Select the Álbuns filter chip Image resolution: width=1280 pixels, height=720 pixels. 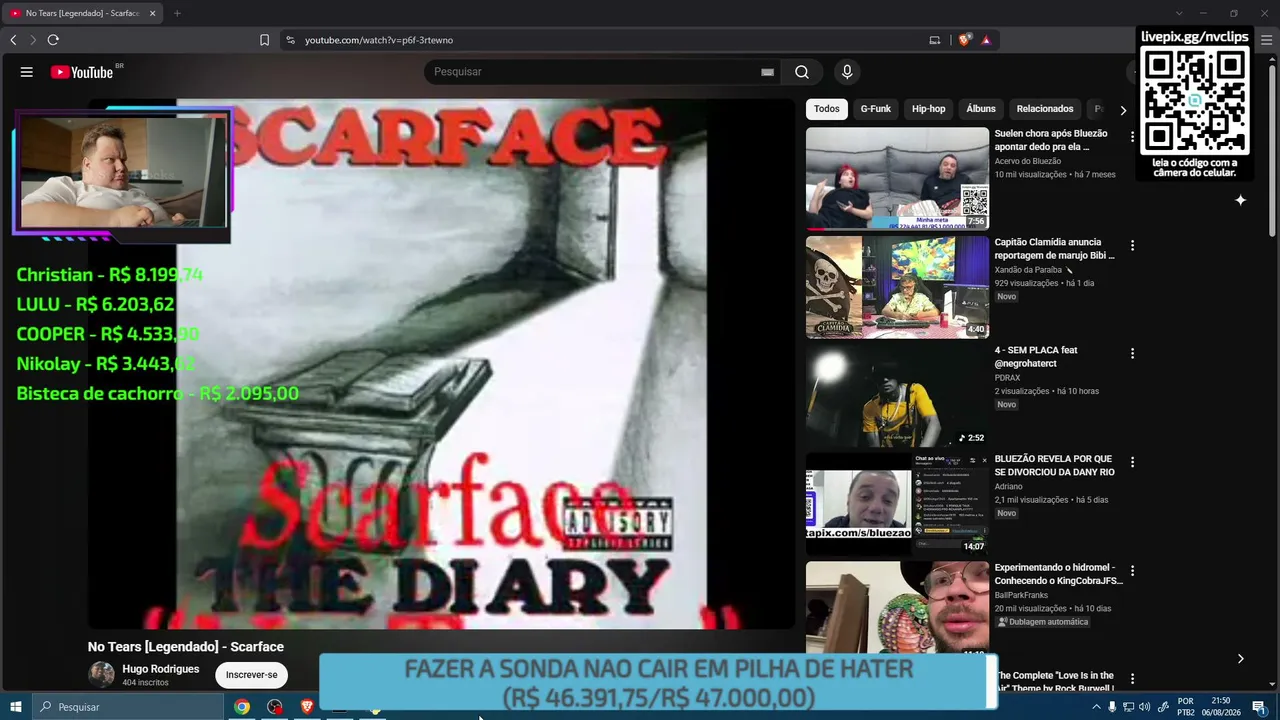(981, 109)
